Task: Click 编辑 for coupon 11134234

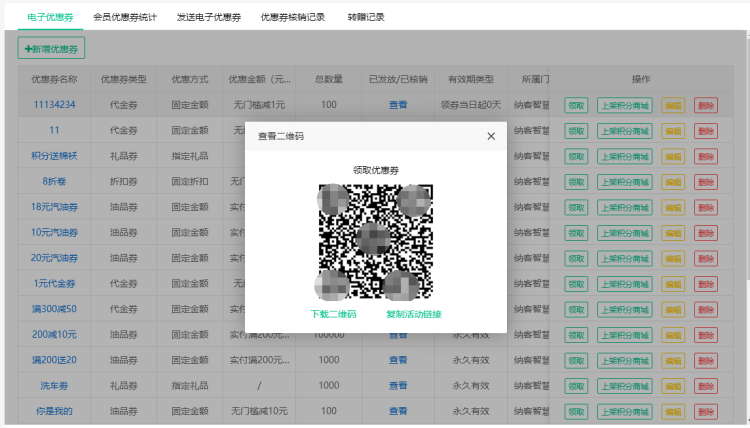Action: pos(673,105)
